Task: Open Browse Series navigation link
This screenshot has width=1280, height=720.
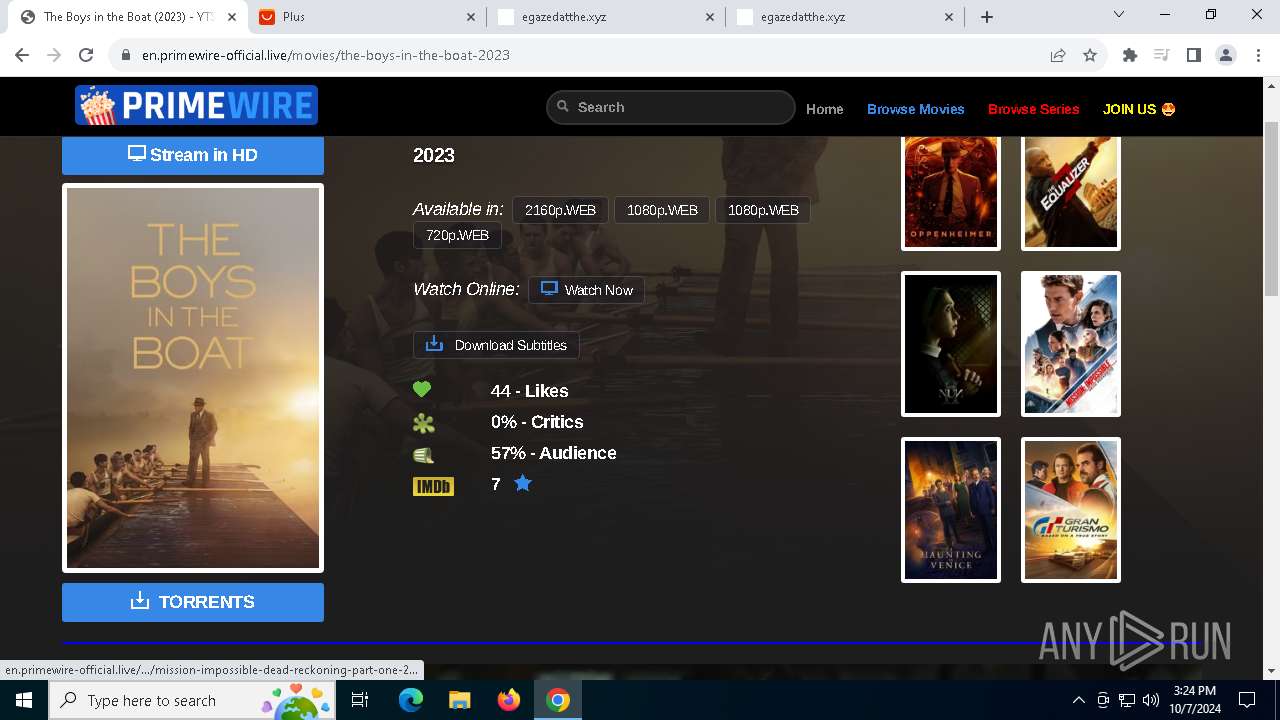Action: 1034,109
